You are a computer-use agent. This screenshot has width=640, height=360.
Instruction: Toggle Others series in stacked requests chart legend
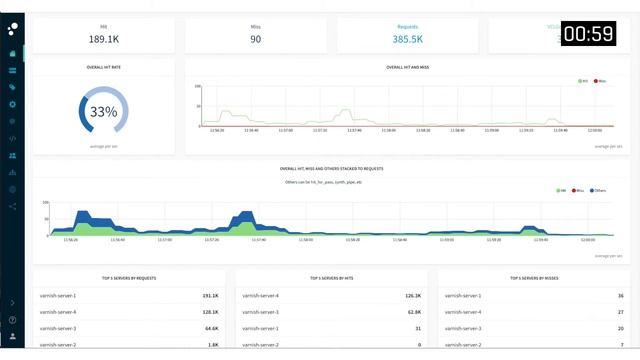coord(598,191)
